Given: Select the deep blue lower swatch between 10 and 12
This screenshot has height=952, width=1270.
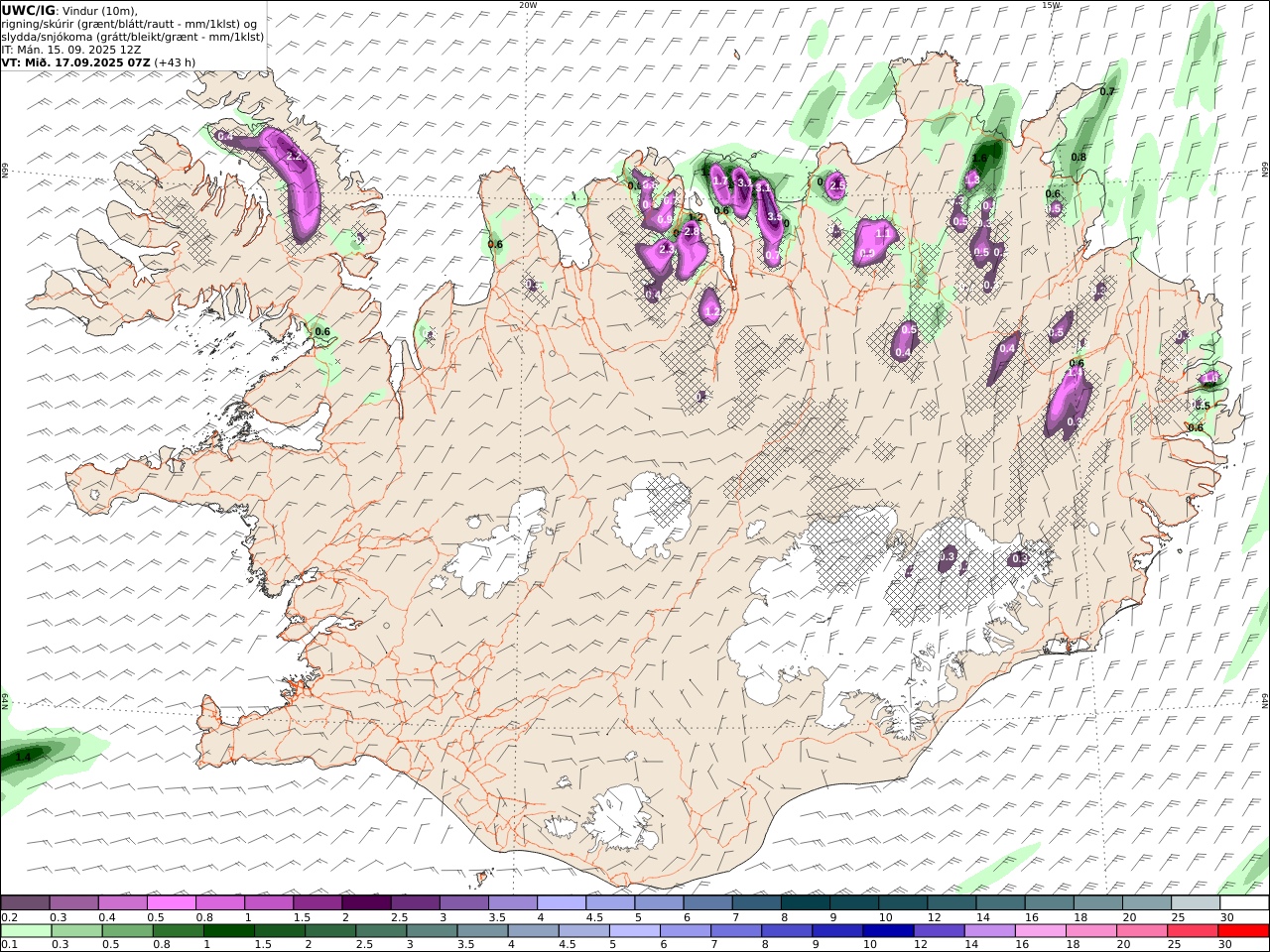Looking at the screenshot, I should tap(887, 931).
